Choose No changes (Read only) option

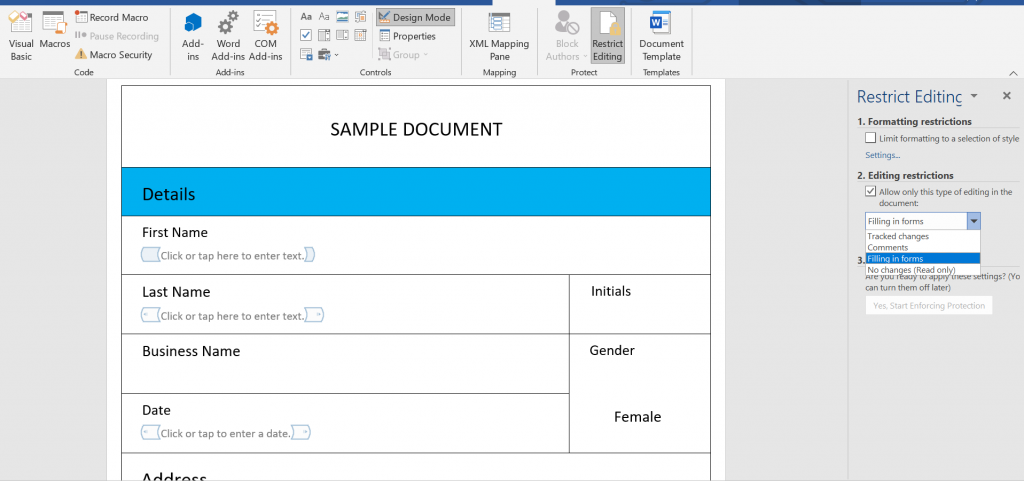click(x=923, y=270)
